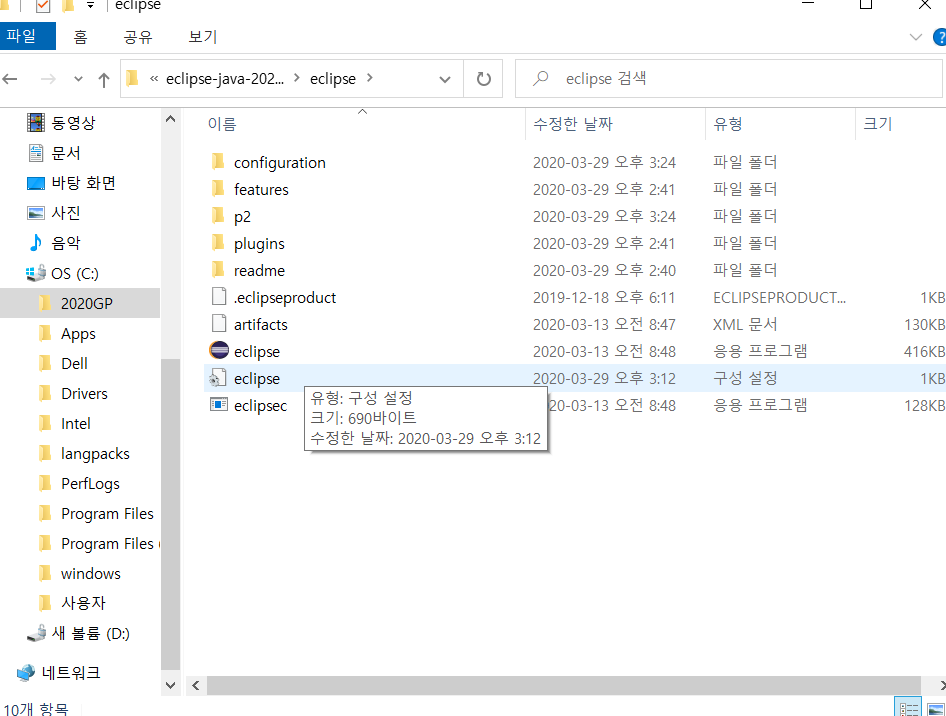Viewport: 946px width, 716px height.
Task: Switch to large icons view layout
Action: pyautogui.click(x=936, y=709)
